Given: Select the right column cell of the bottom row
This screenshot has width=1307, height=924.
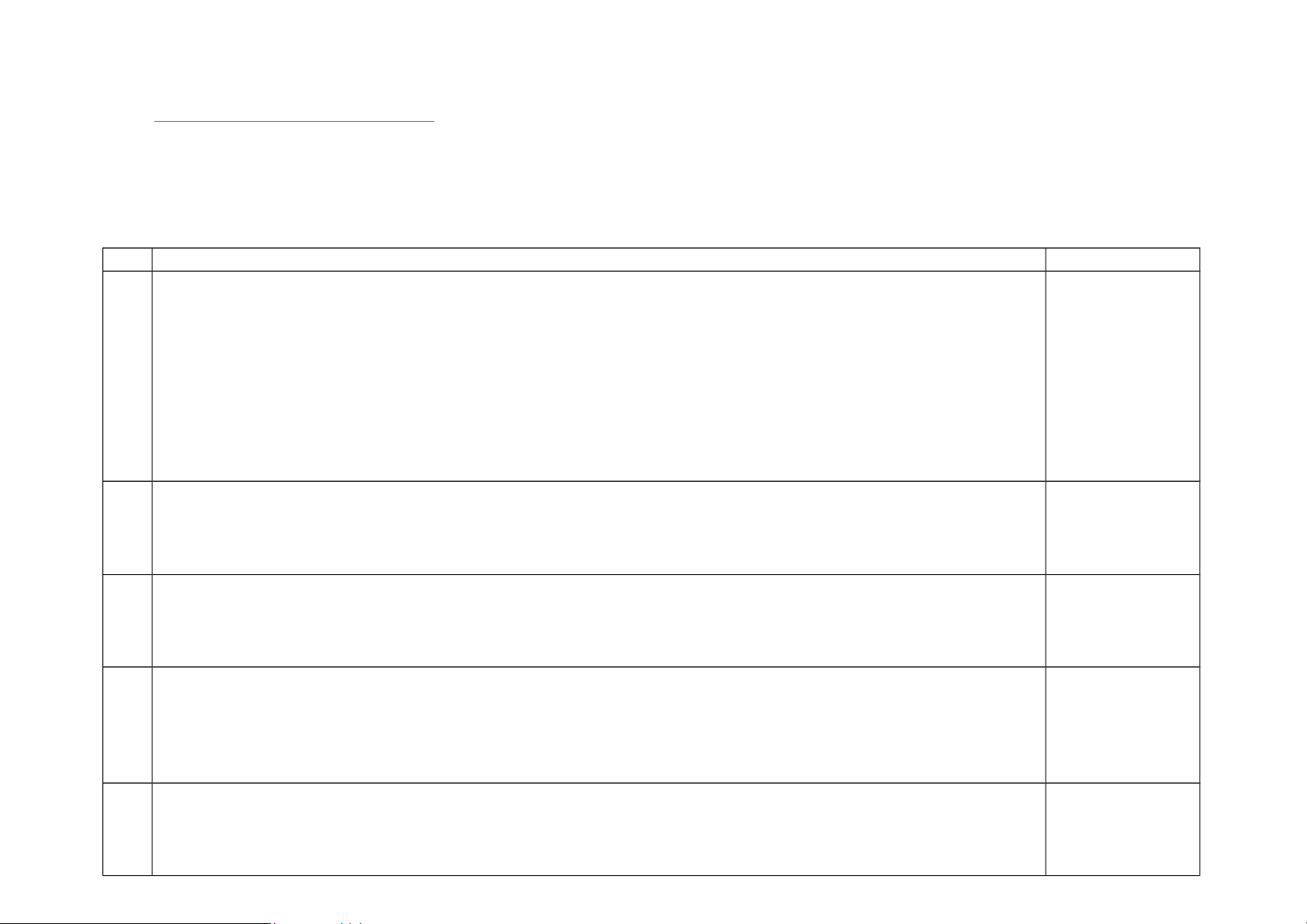Looking at the screenshot, I should click(1122, 829).
